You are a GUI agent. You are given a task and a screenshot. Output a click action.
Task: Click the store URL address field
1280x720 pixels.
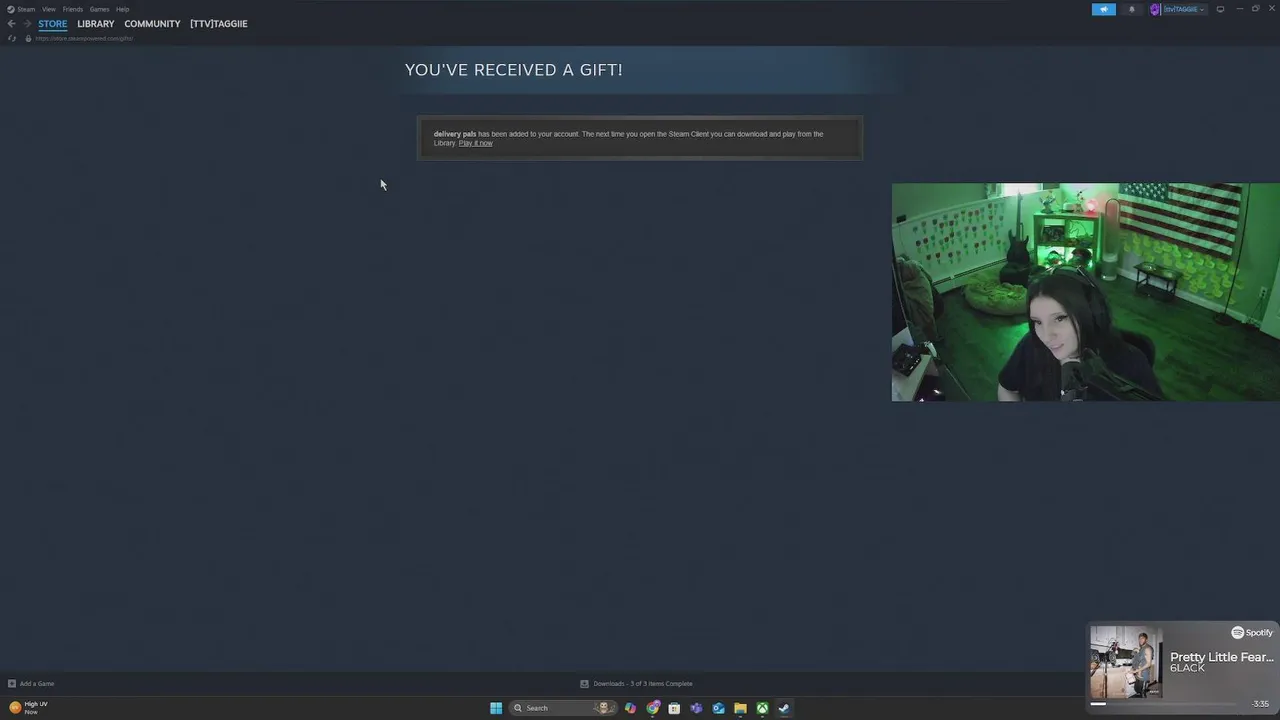click(x=84, y=38)
